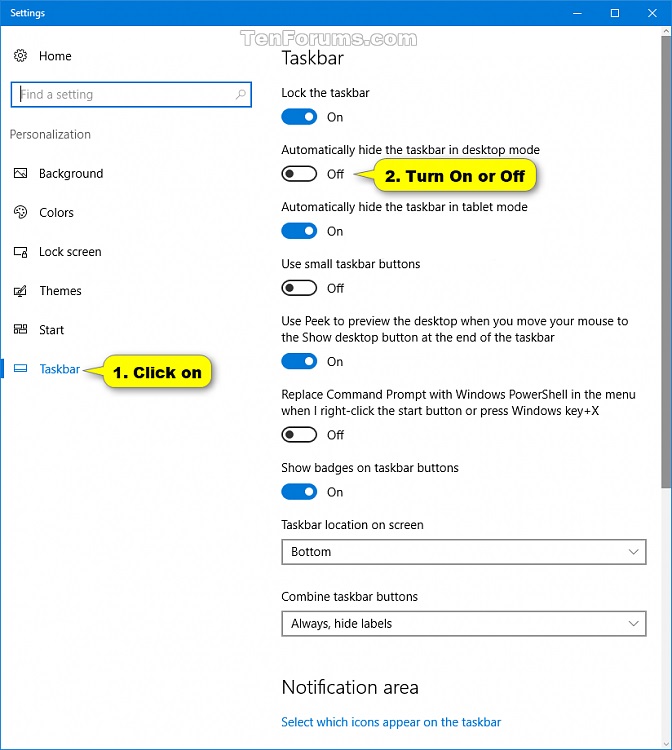Maximize the Settings window
Viewport: 672px width, 750px height.
[x=615, y=13]
